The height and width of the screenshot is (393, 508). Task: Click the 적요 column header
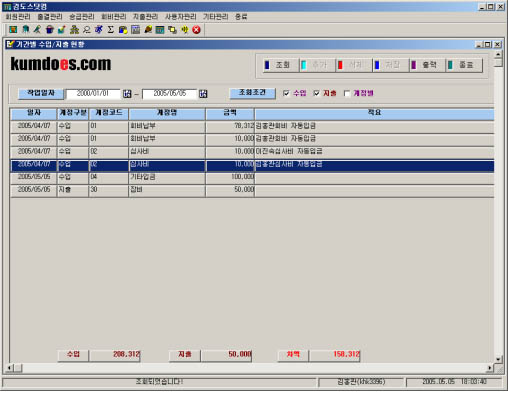click(x=374, y=113)
